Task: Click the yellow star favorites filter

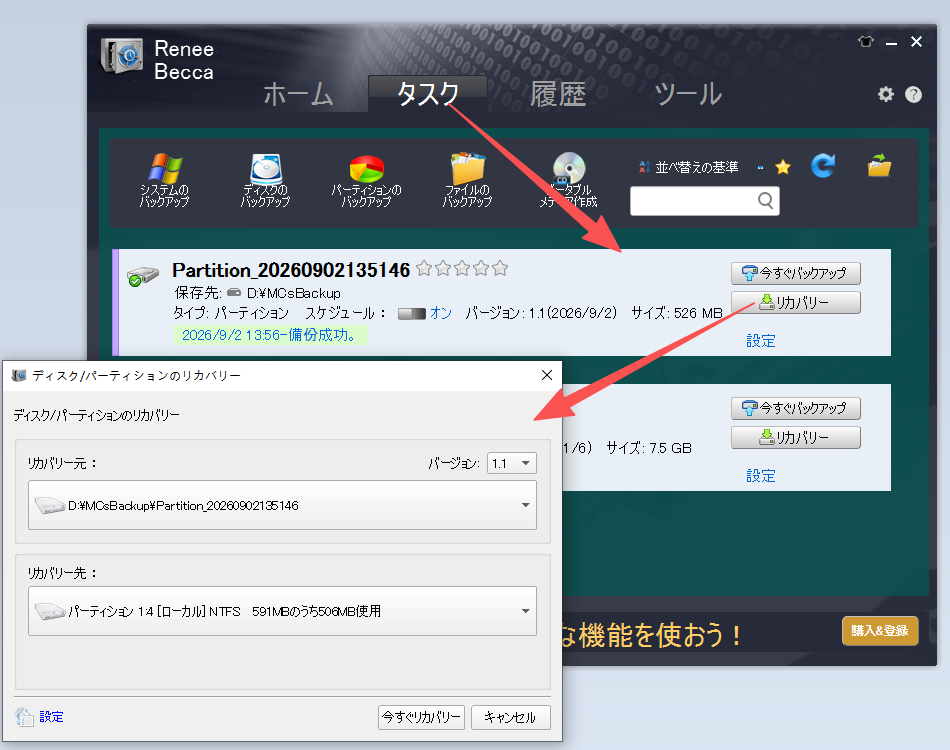Action: click(783, 167)
